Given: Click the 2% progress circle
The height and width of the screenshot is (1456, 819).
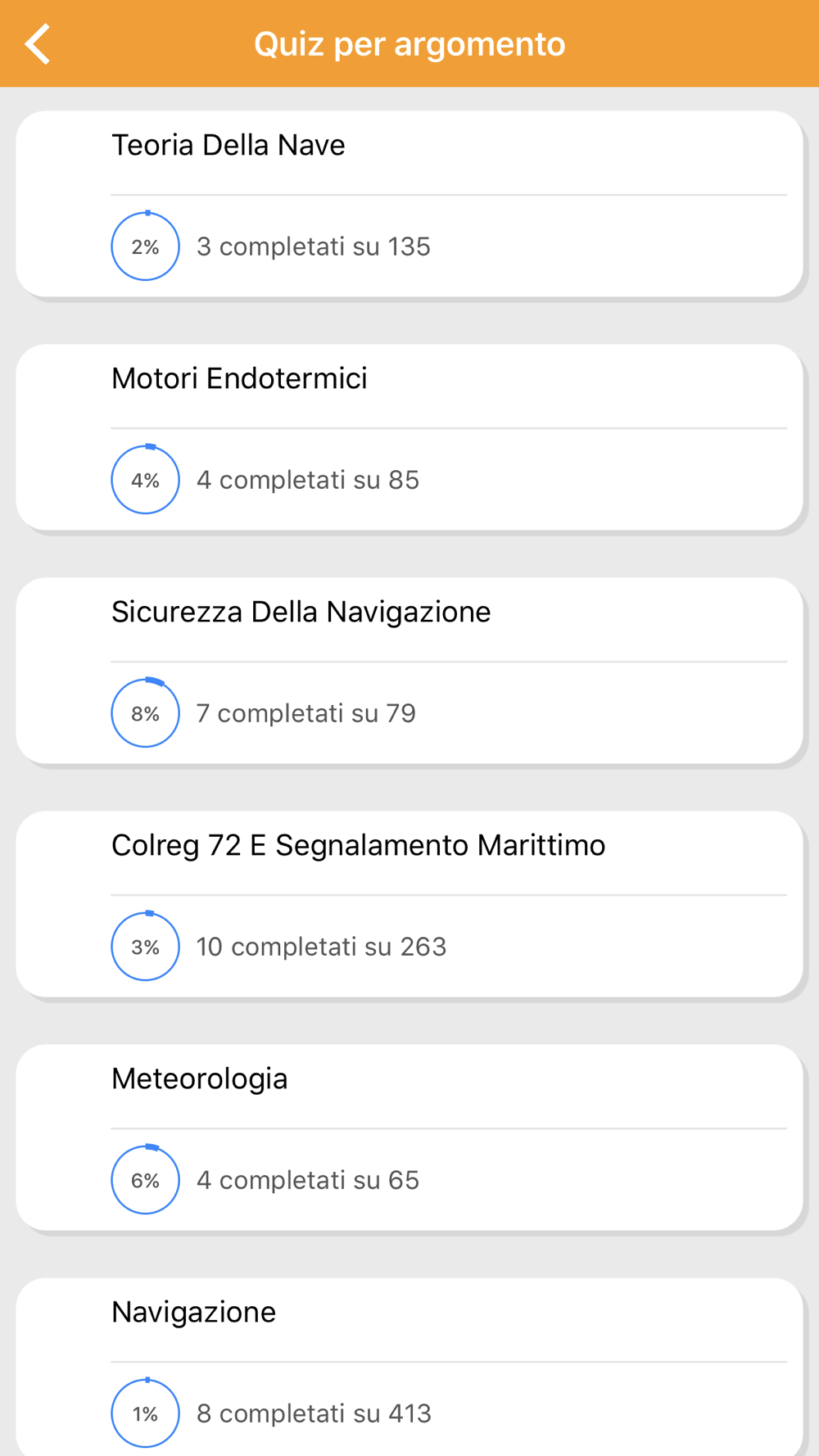Looking at the screenshot, I should pos(146,246).
